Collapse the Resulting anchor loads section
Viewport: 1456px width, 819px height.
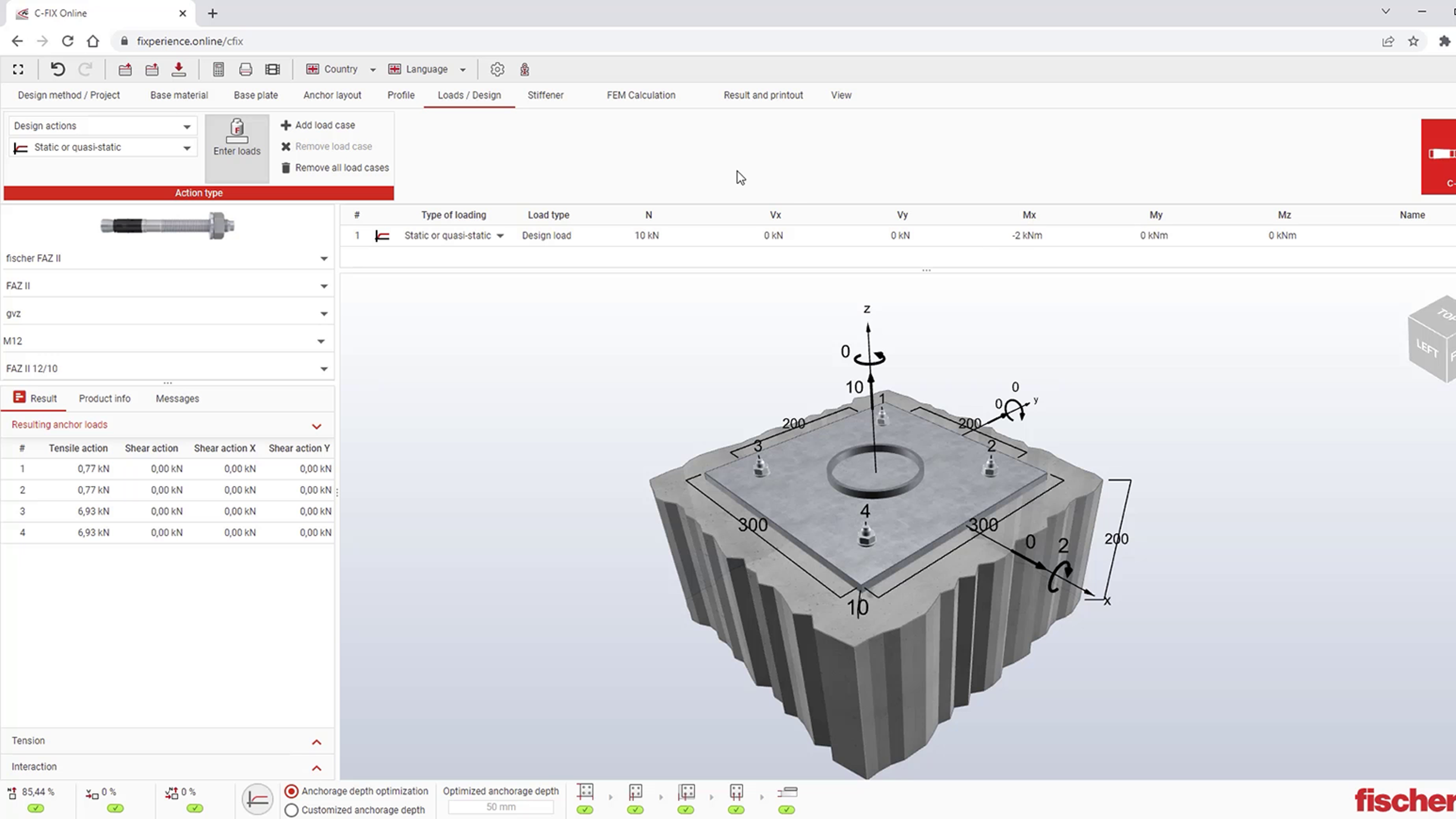317,426
